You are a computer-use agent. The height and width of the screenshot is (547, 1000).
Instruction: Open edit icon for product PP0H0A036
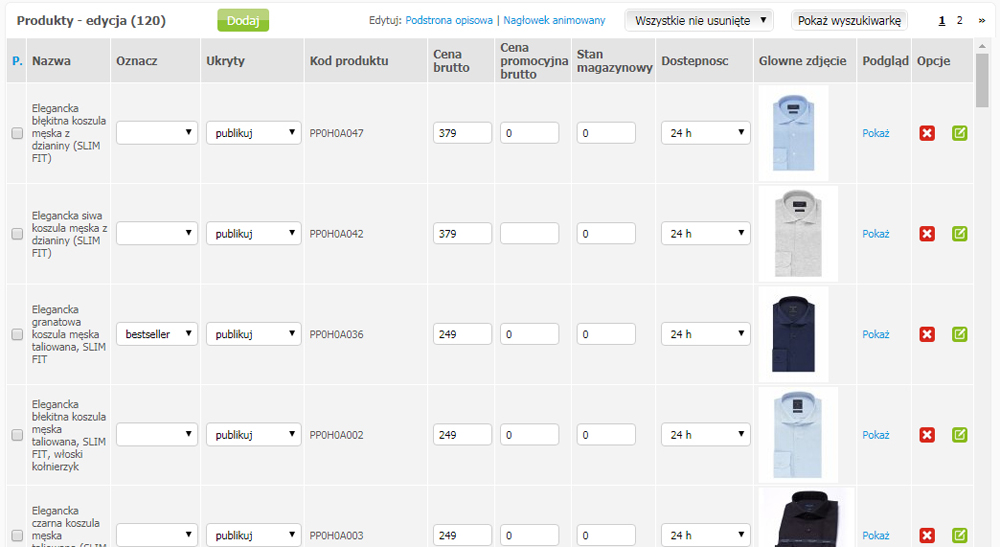(959, 334)
